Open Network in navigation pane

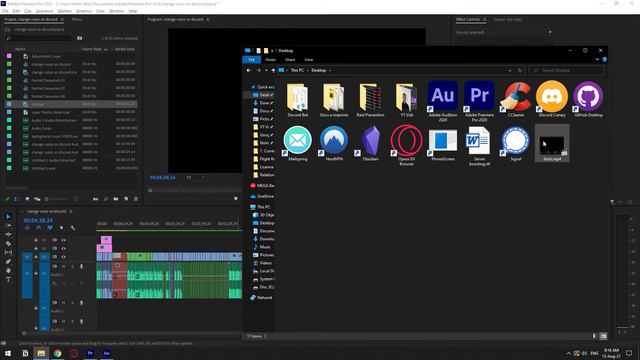tap(261, 298)
